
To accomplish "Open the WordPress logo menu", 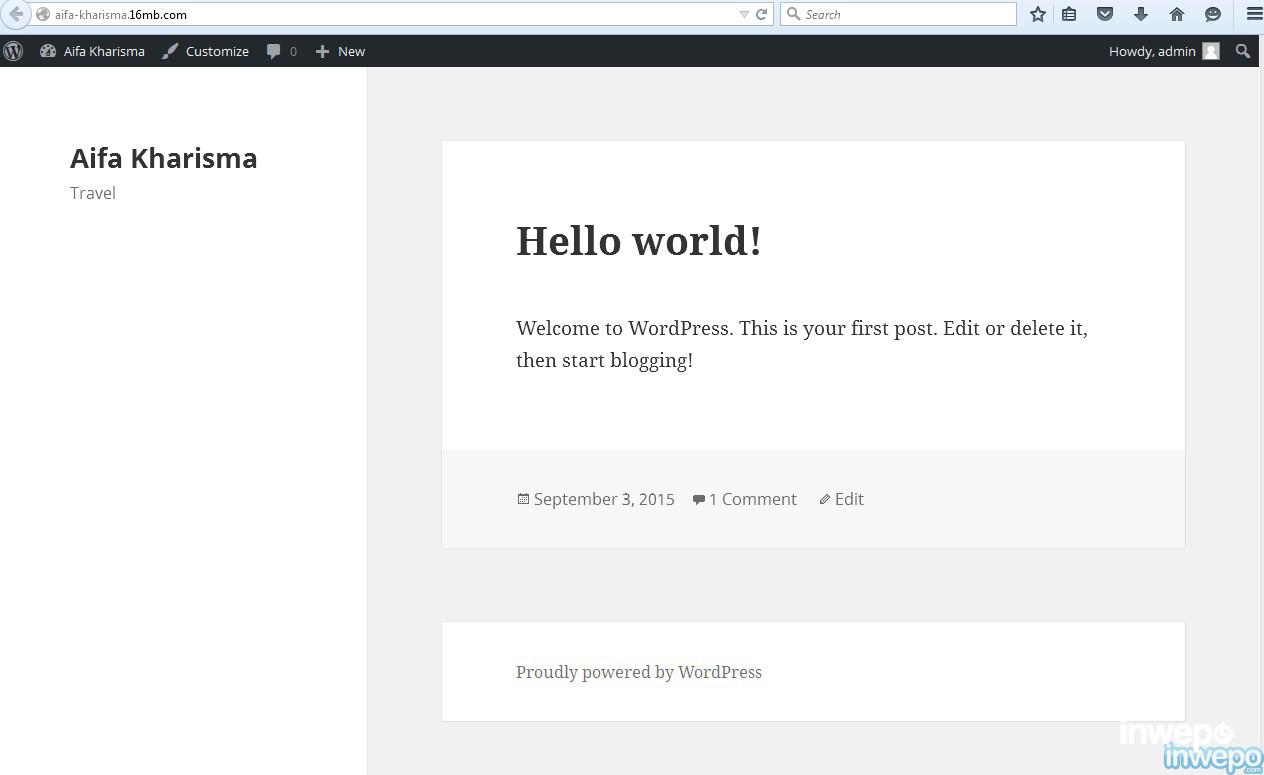I will [x=13, y=51].
